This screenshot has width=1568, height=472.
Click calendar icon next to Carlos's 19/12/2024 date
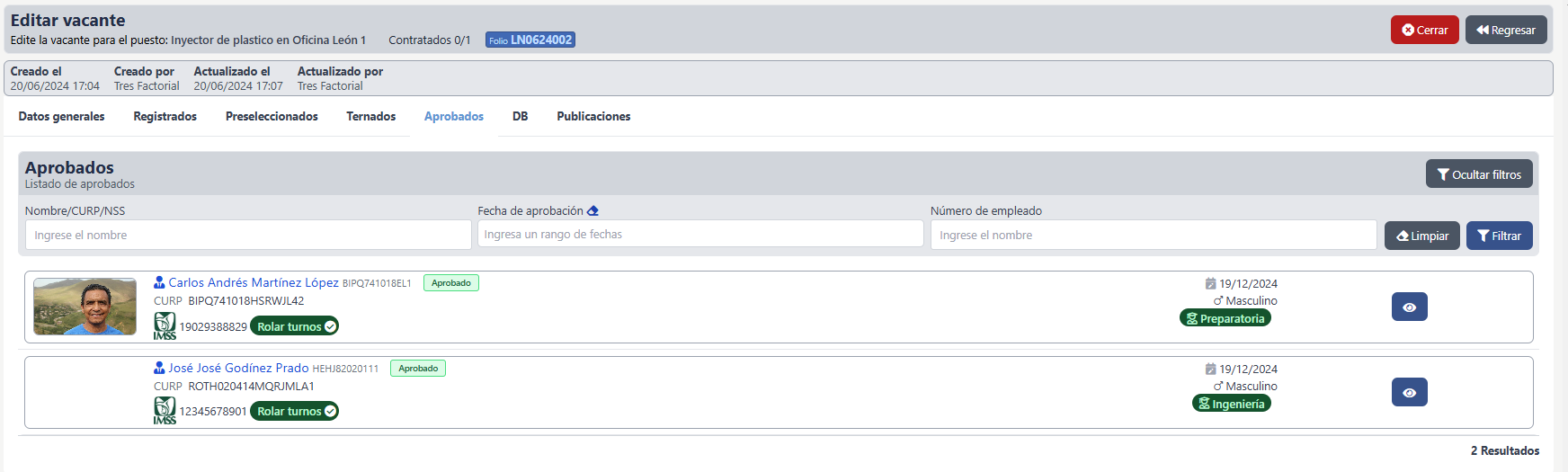[1211, 283]
